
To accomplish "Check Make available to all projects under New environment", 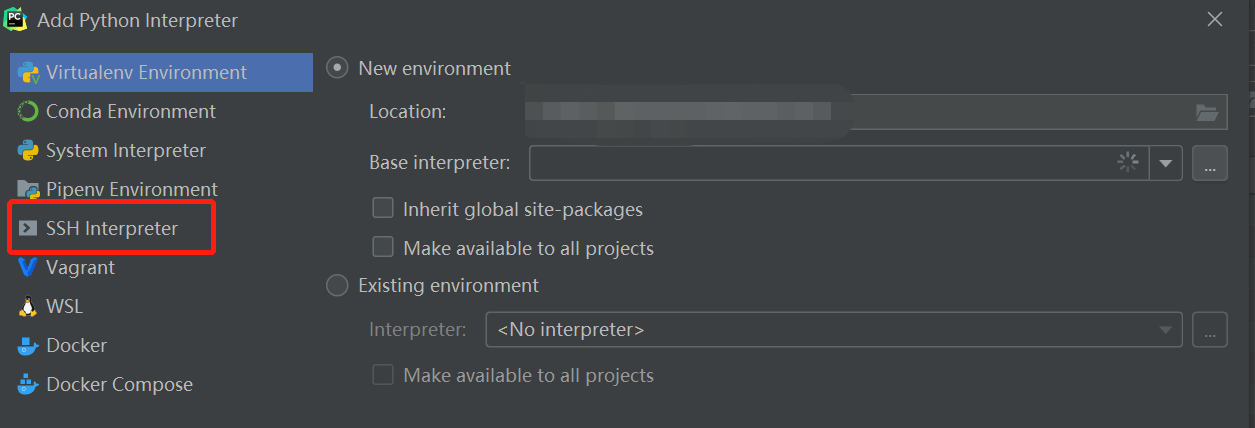I will (x=382, y=247).
